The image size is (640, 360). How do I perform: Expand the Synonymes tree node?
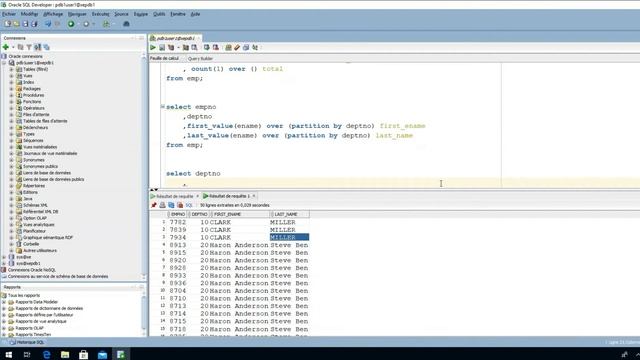(11, 160)
